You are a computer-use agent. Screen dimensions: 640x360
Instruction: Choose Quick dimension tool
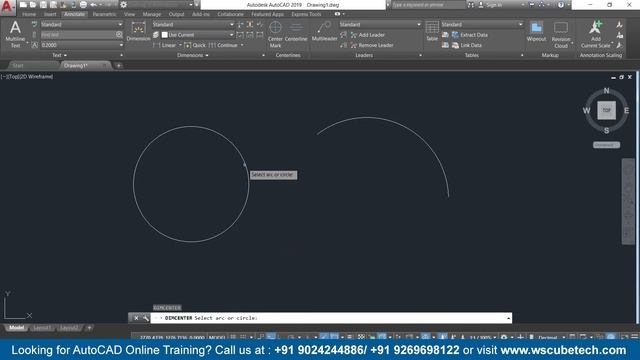[x=195, y=45]
